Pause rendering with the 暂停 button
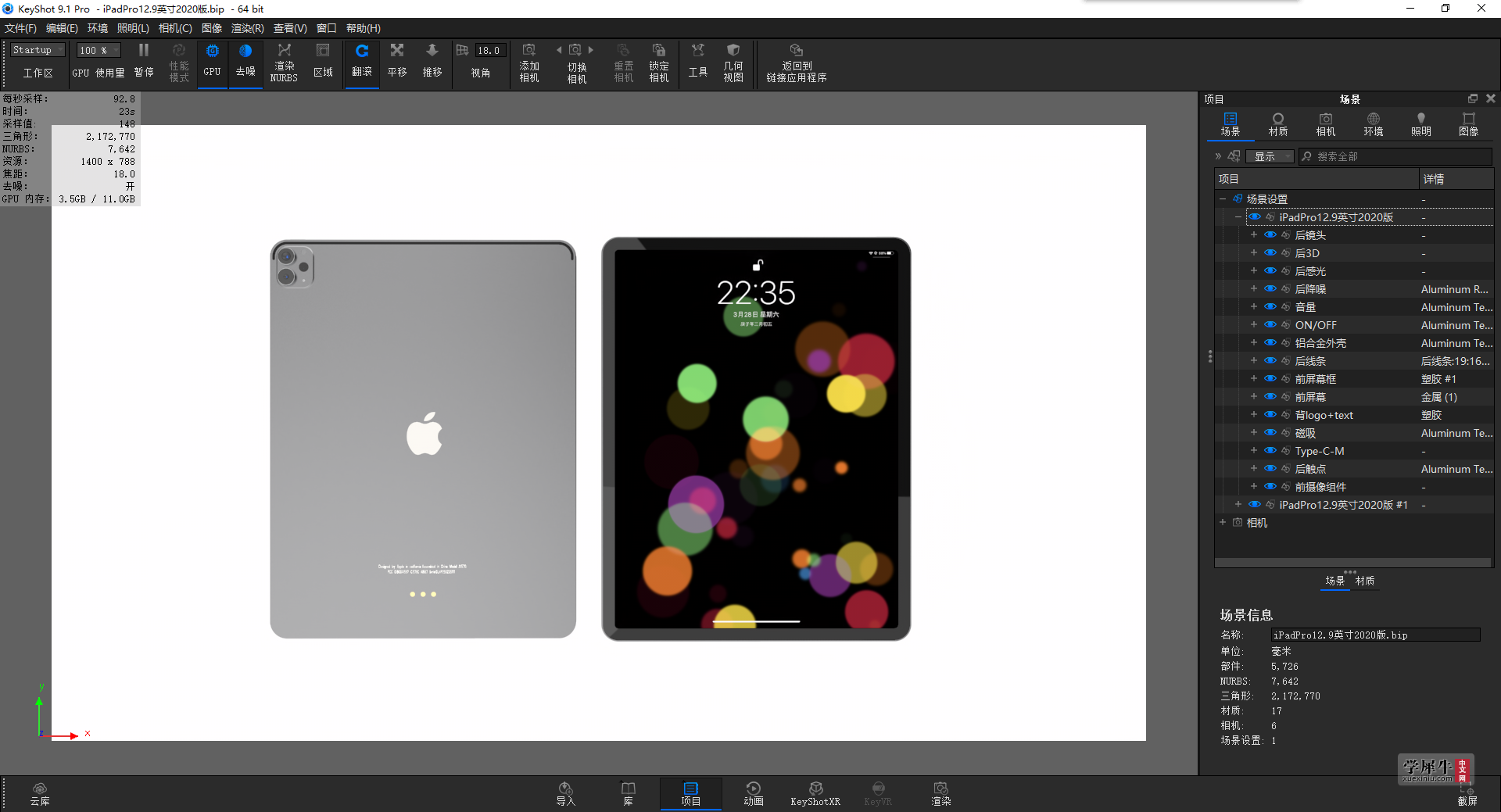 [x=144, y=60]
